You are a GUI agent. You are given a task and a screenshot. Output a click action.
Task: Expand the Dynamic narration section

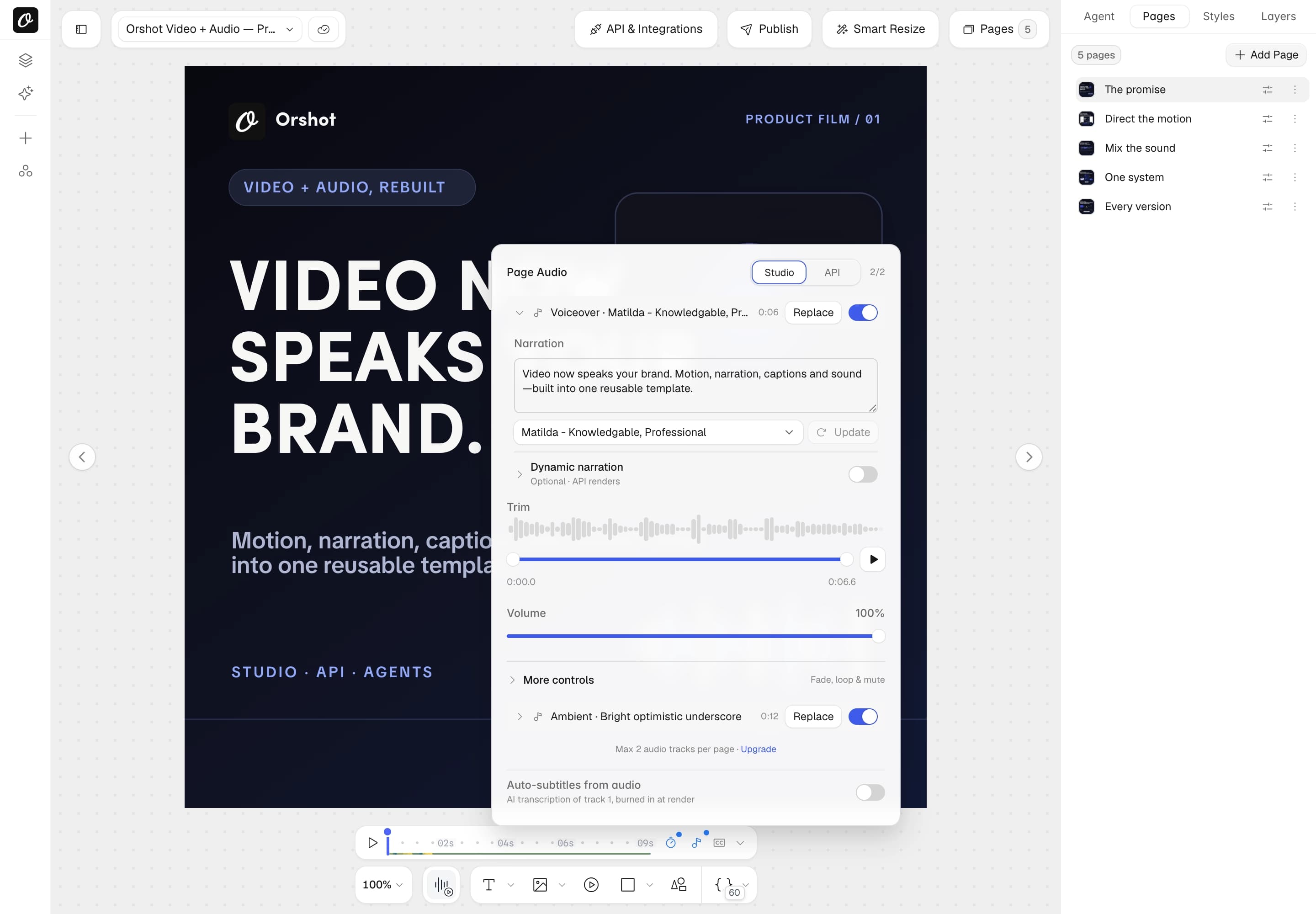(x=520, y=474)
